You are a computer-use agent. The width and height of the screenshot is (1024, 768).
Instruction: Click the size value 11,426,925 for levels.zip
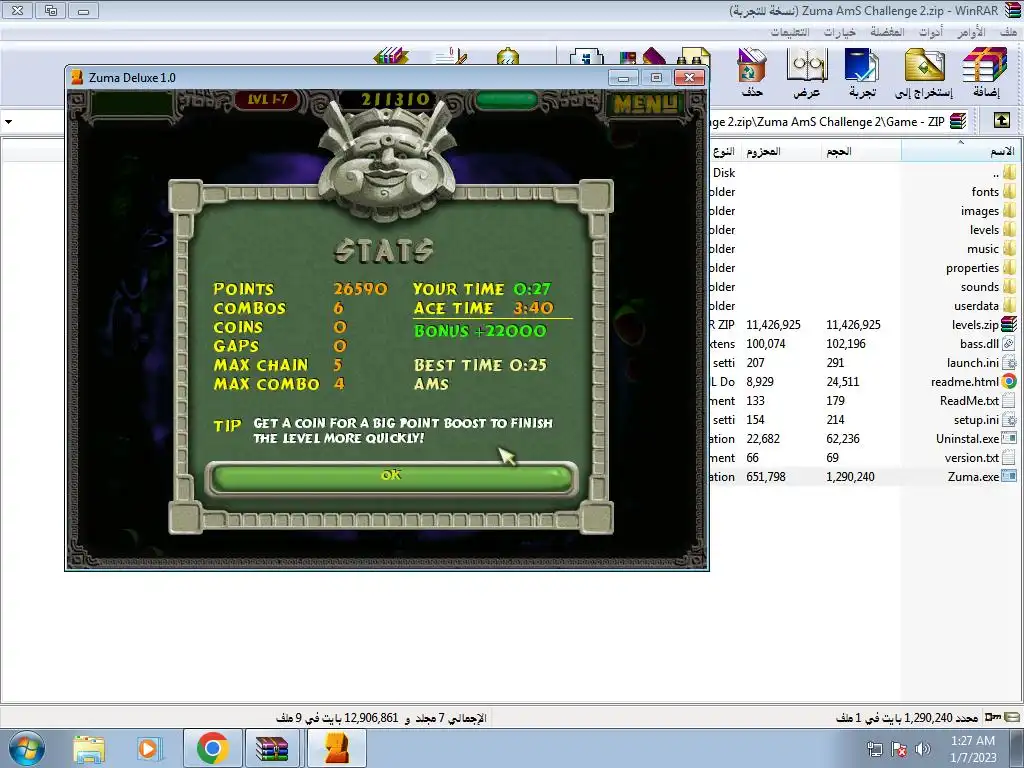pos(853,325)
